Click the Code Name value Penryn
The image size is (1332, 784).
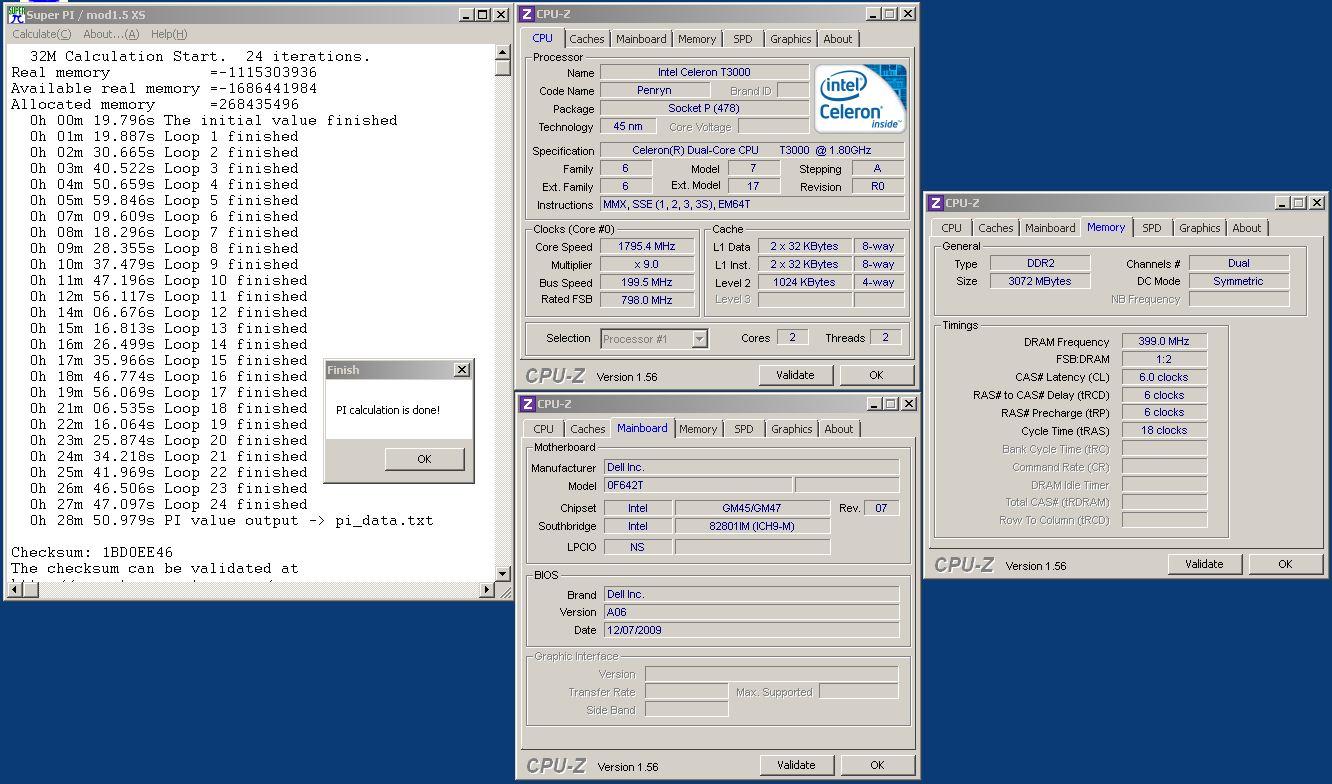click(x=654, y=90)
